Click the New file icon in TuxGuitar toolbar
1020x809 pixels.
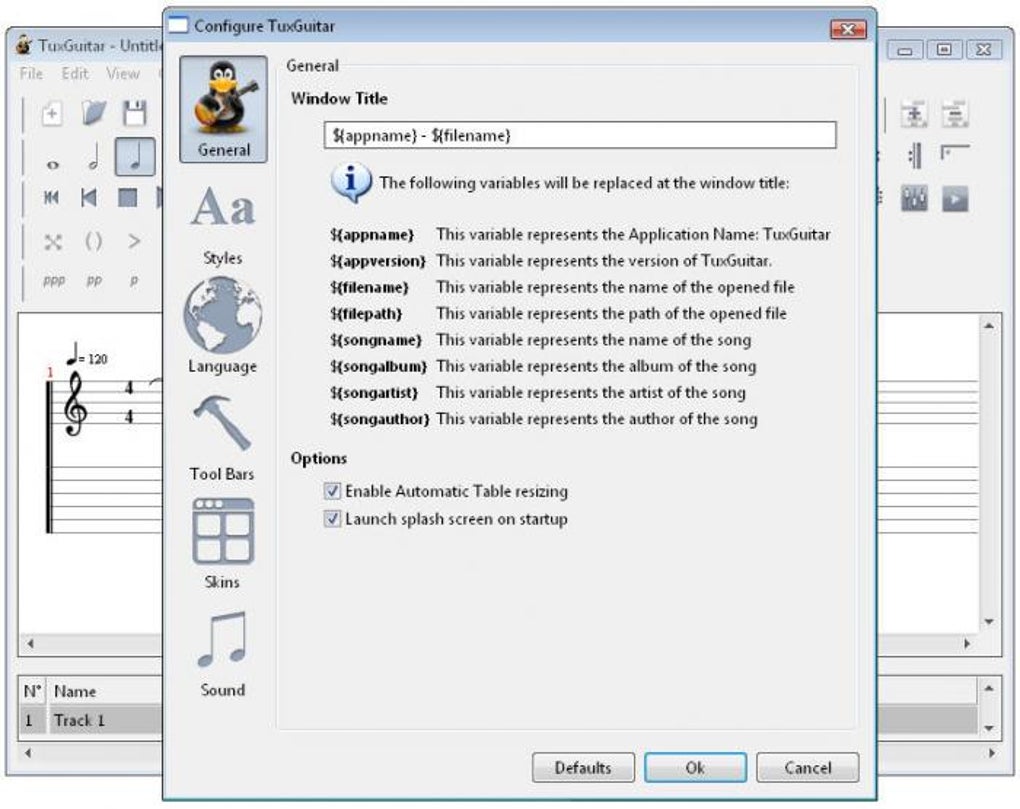click(x=52, y=114)
